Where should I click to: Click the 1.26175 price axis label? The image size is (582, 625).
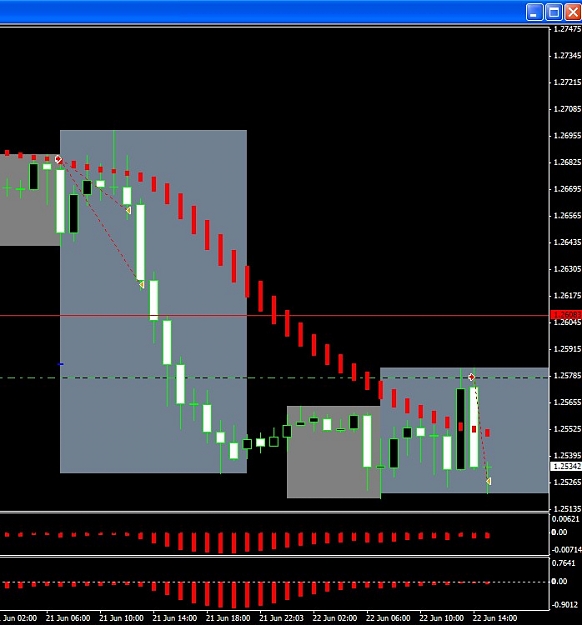567,296
